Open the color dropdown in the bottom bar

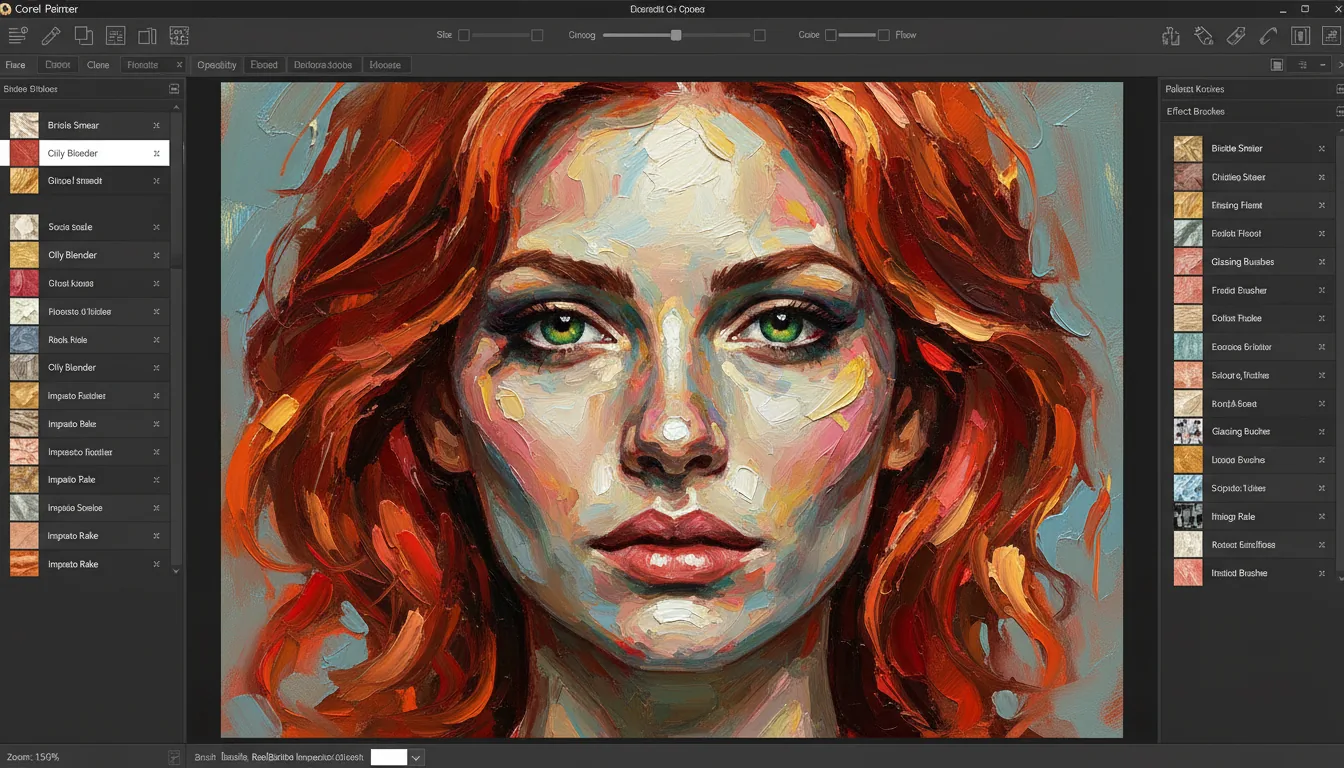(414, 757)
